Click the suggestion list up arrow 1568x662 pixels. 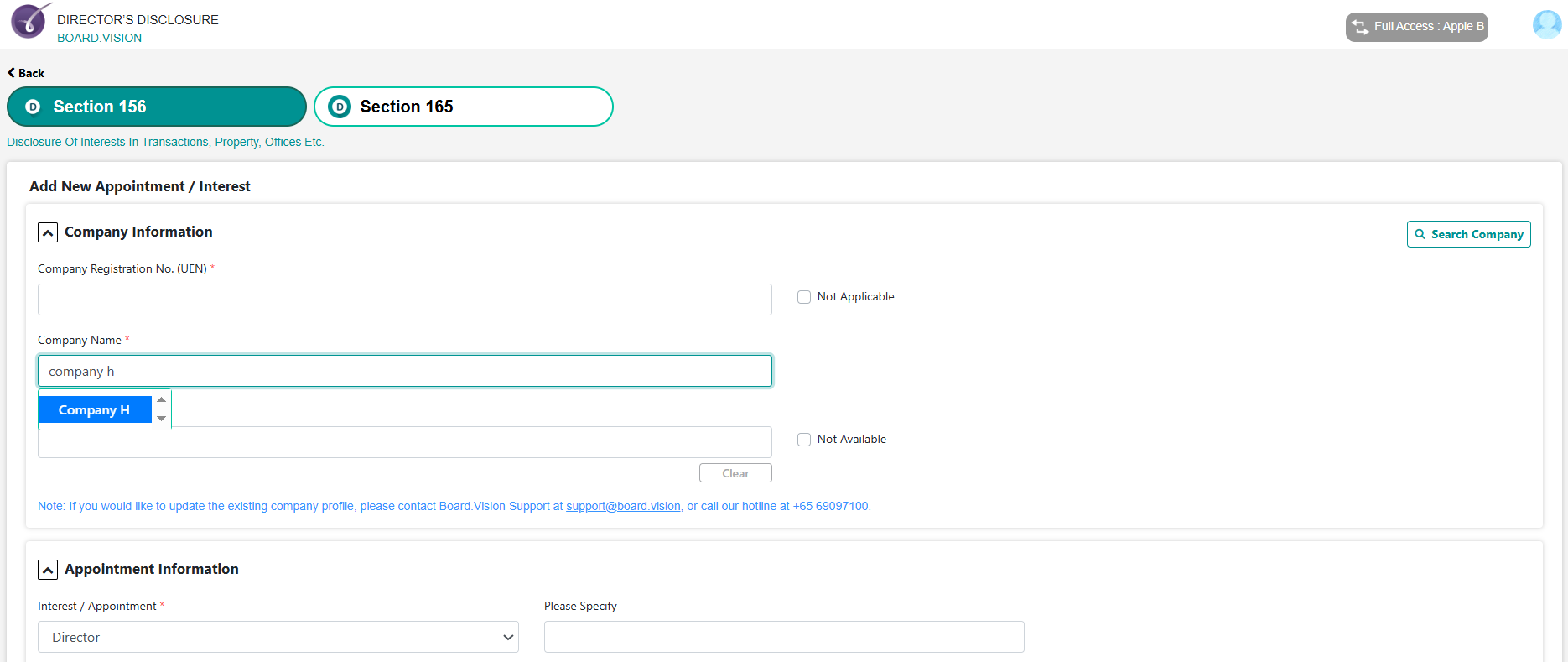162,399
